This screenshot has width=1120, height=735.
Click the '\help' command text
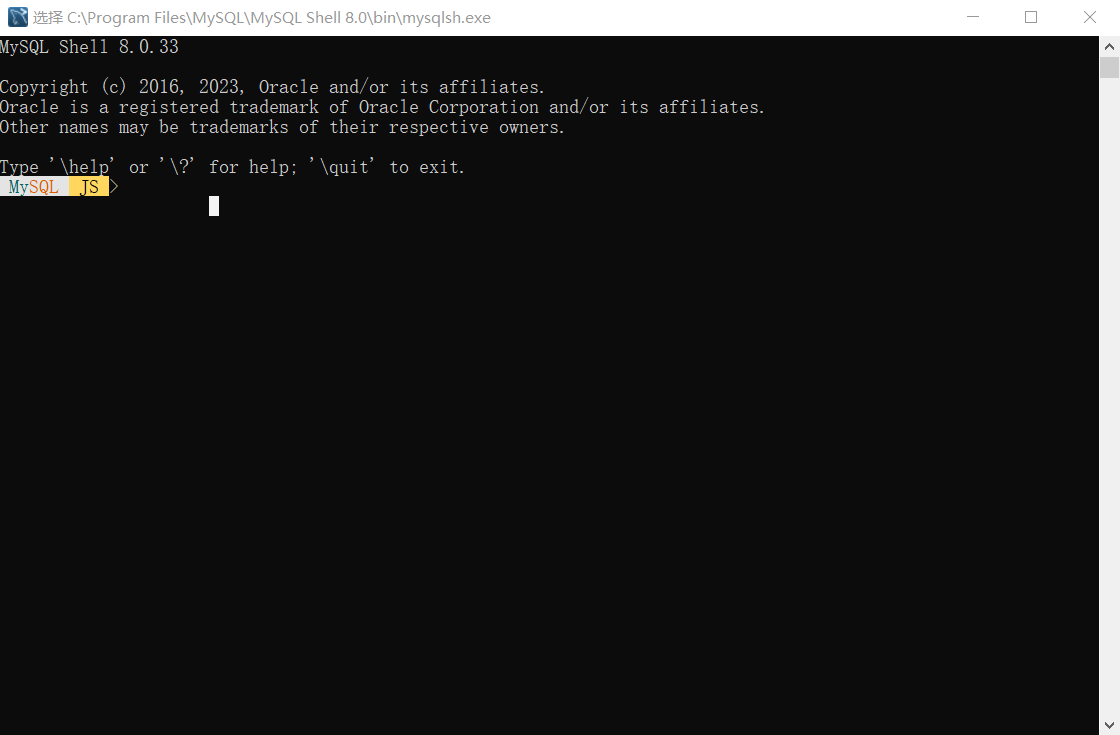click(x=81, y=167)
